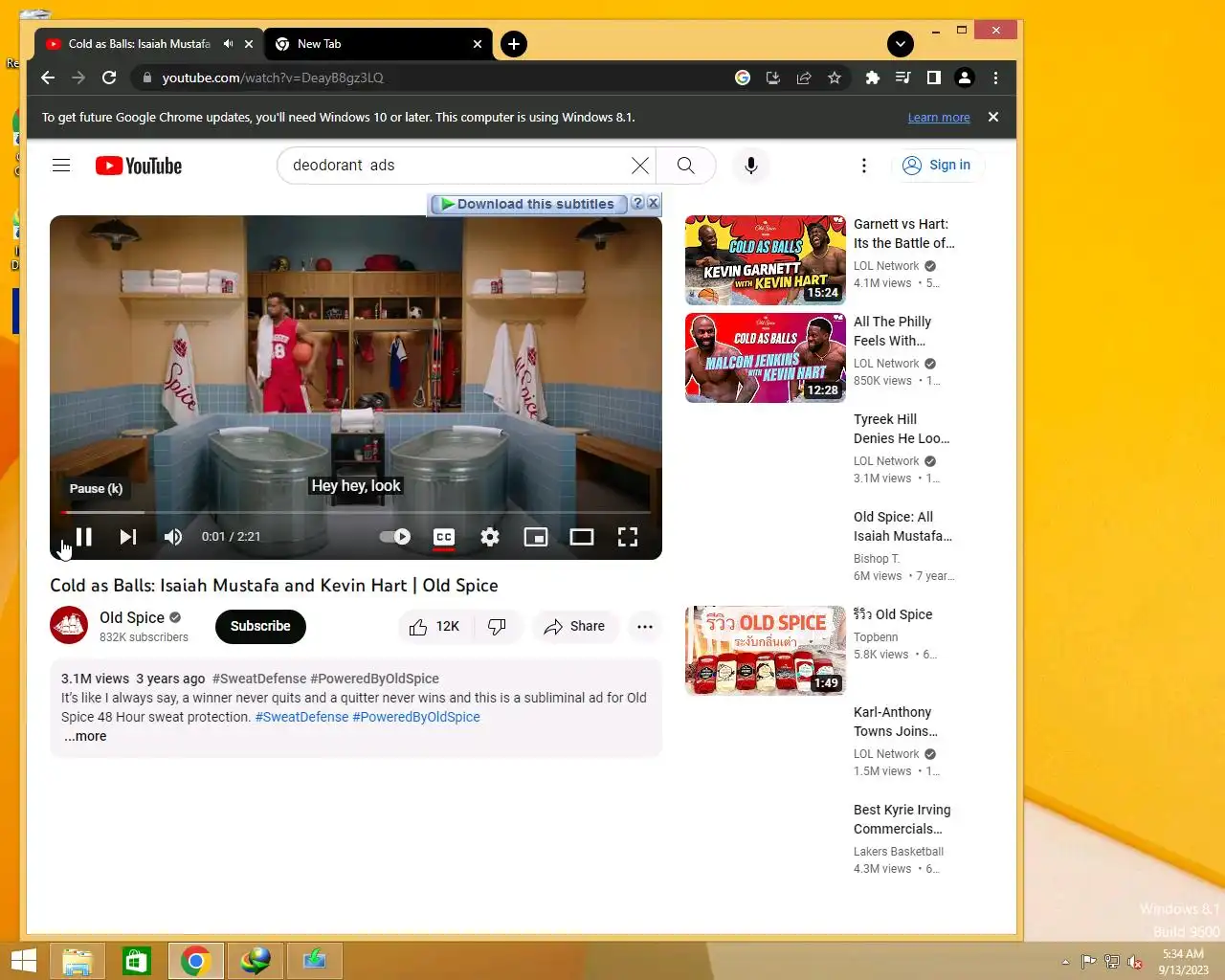Open the Chrome three-dot menu

(x=995, y=78)
